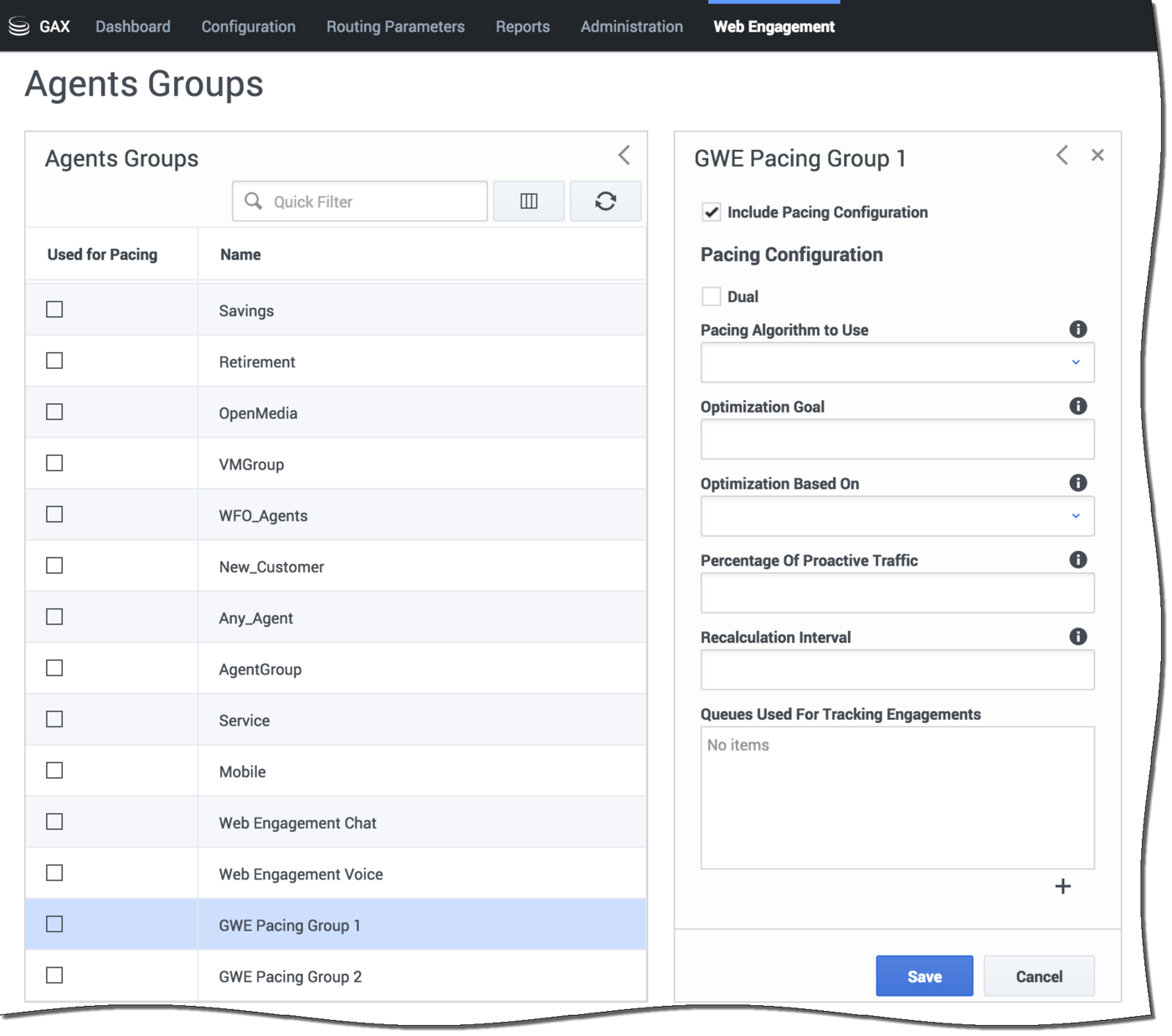Select the Service group name
Viewport: 1172px width, 1036px height.
click(x=244, y=721)
